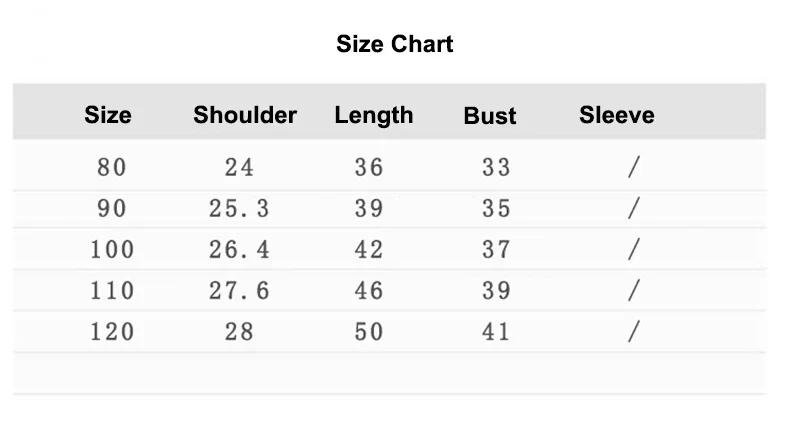
Task: Select the Size column header
Action: [x=108, y=115]
